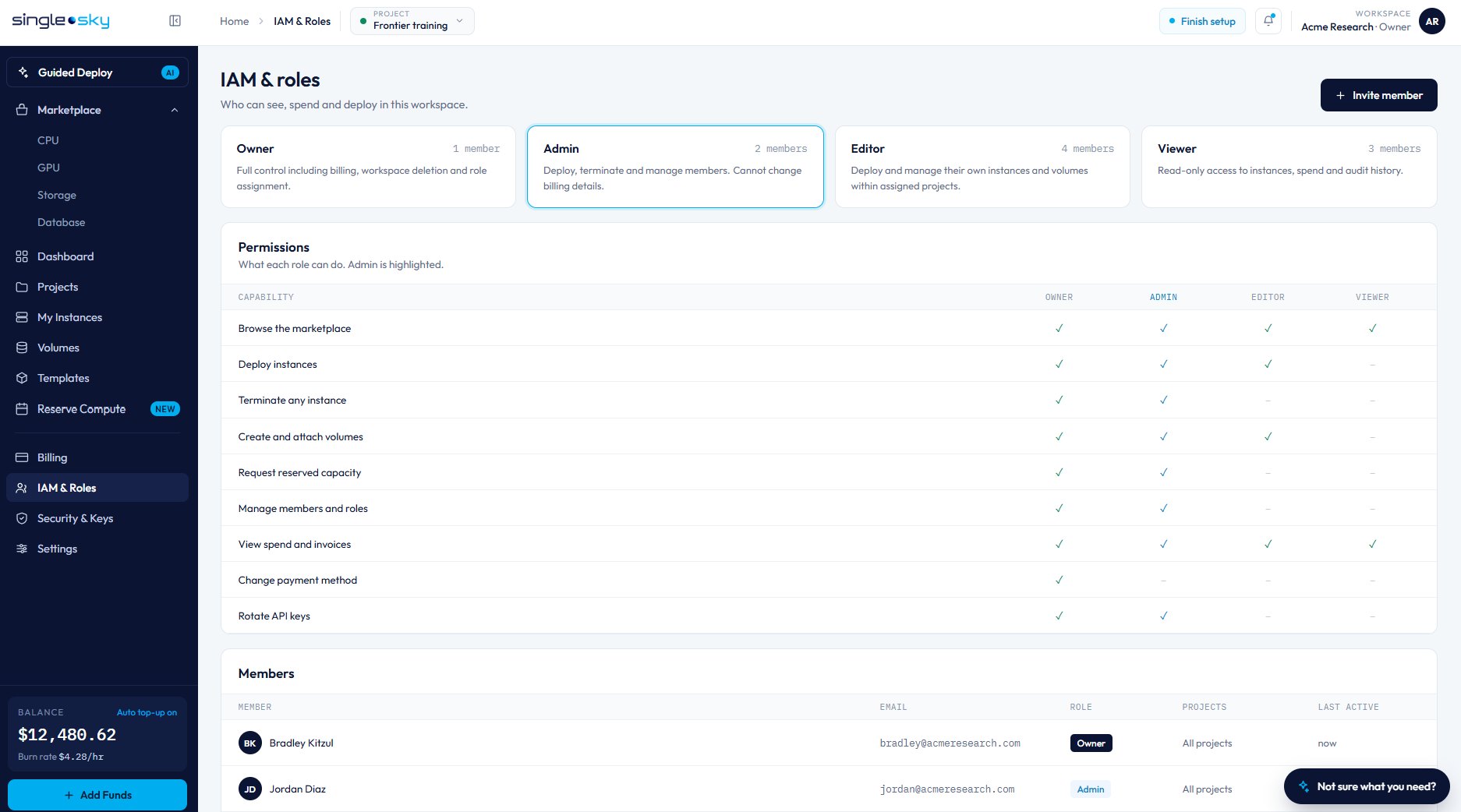Click the $12,480.62 balance value
The image size is (1461, 812).
tap(67, 734)
